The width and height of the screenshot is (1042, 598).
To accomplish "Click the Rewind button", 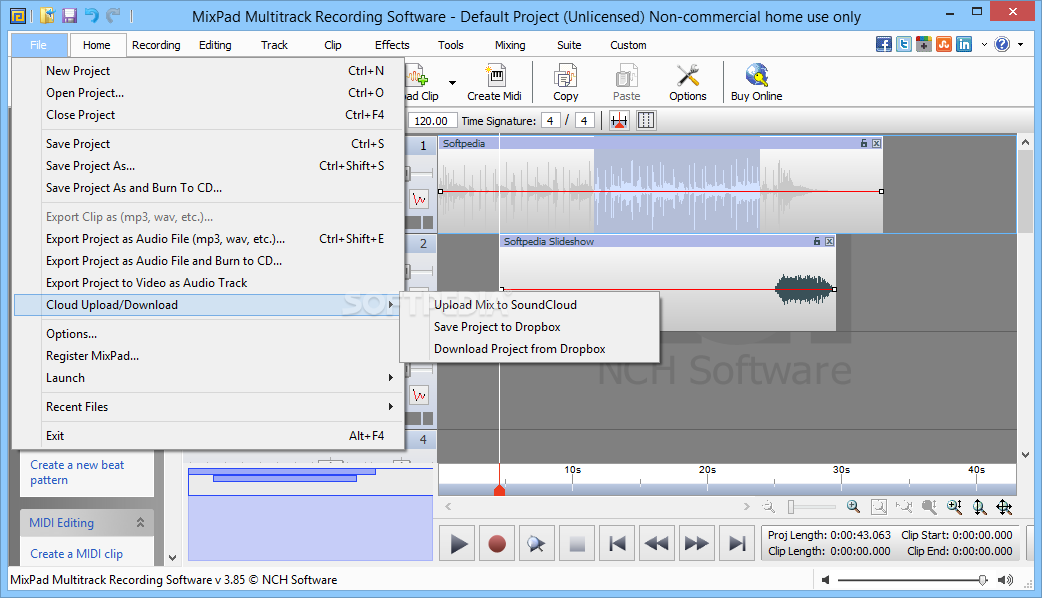I will pos(657,544).
